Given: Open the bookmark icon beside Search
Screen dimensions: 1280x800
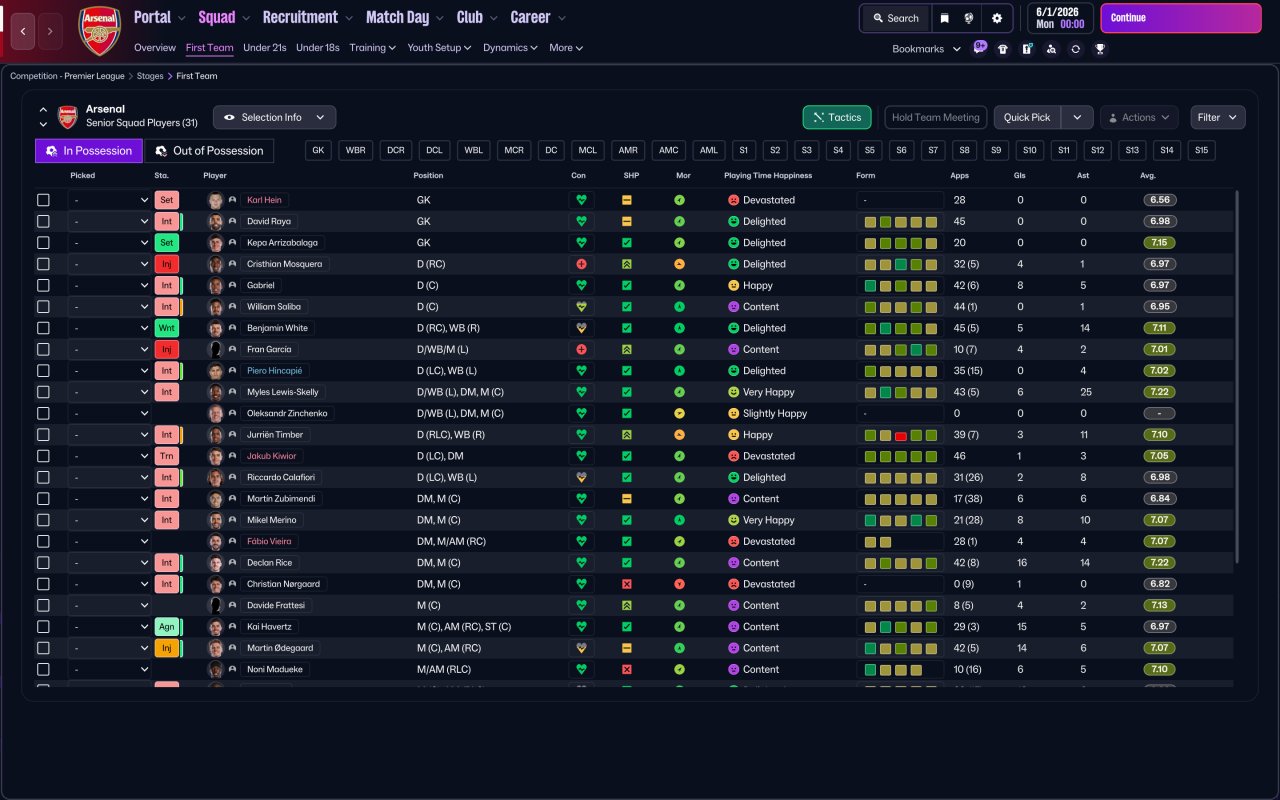Looking at the screenshot, I should point(944,18).
